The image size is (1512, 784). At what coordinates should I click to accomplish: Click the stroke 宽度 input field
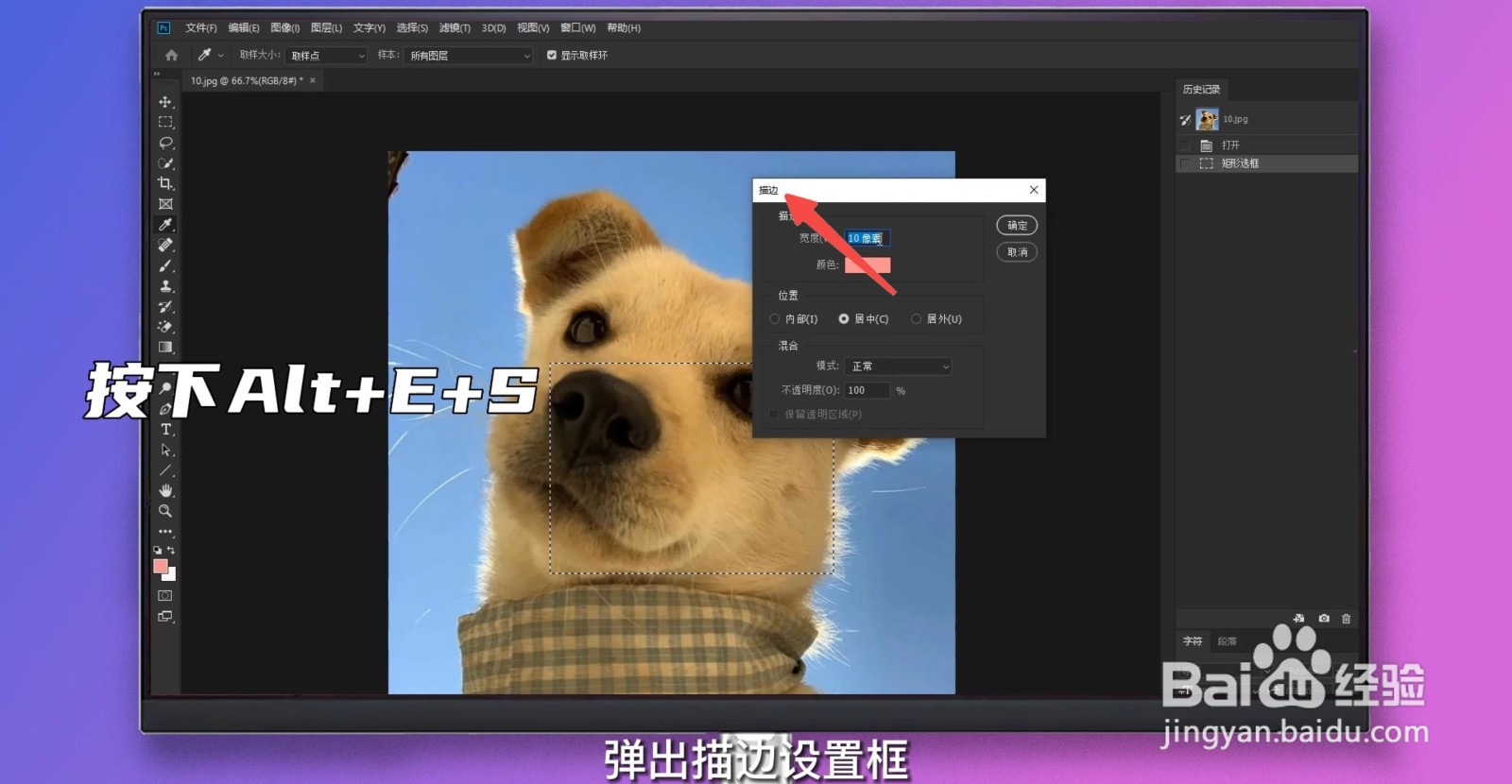(868, 239)
